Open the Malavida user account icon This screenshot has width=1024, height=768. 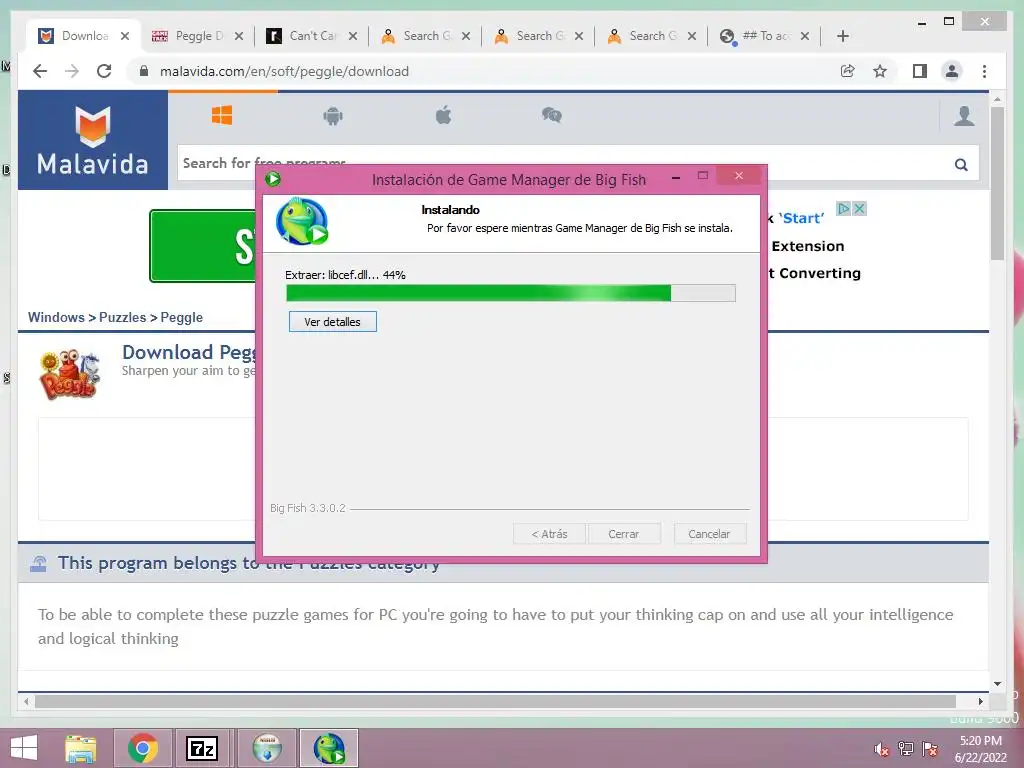coord(964,116)
